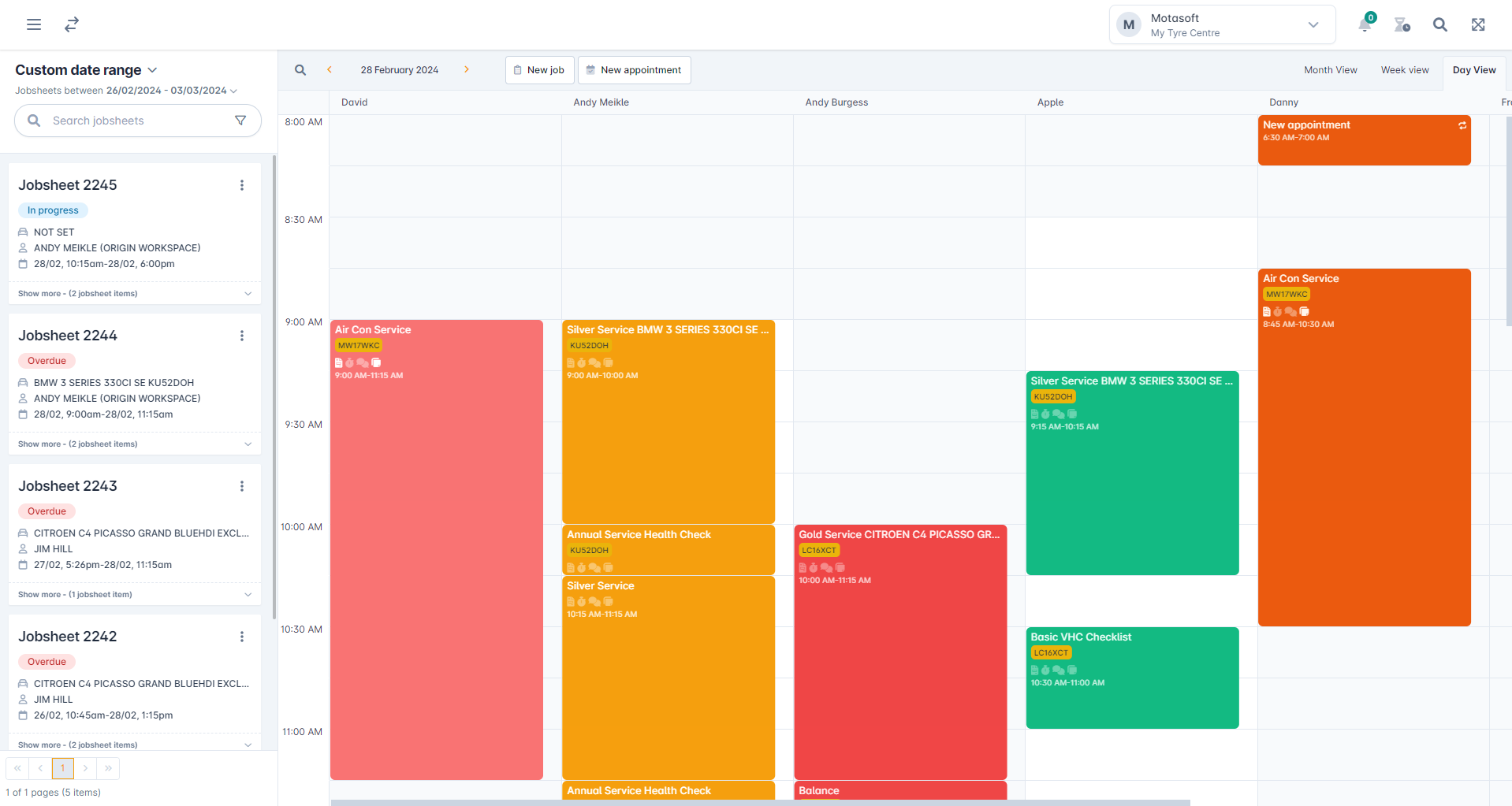The height and width of the screenshot is (806, 1512).
Task: Click the calendar search magnifier icon
Action: pyautogui.click(x=300, y=70)
